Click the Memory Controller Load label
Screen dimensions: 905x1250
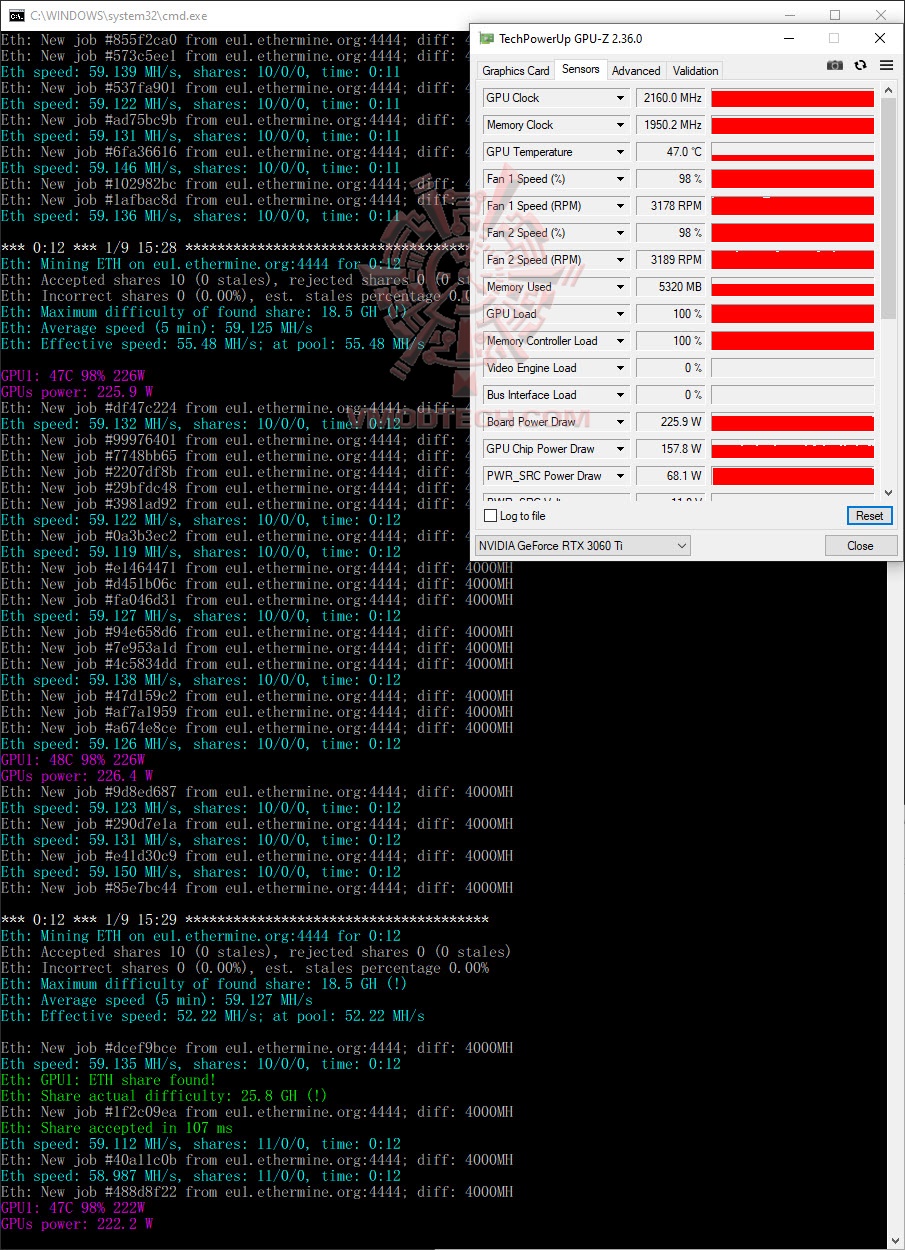click(541, 341)
